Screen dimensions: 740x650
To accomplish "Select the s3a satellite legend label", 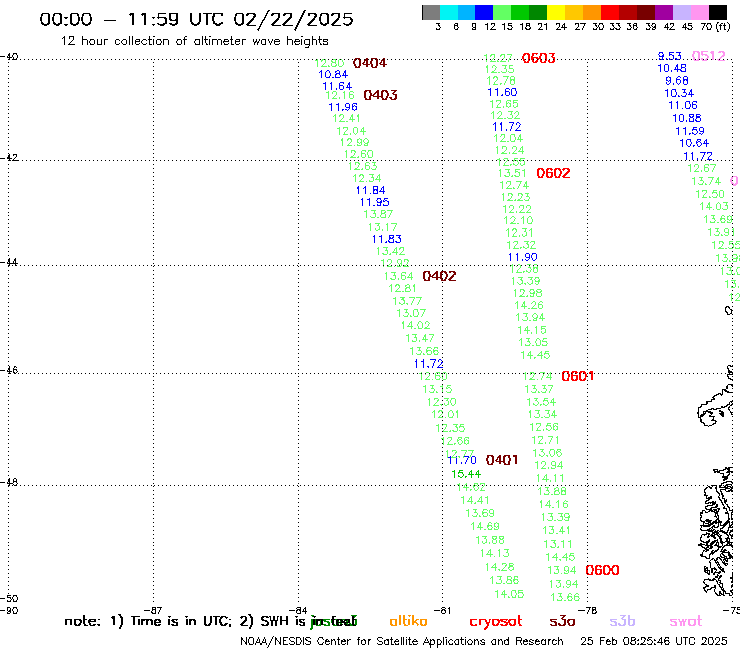I will 562,621.
